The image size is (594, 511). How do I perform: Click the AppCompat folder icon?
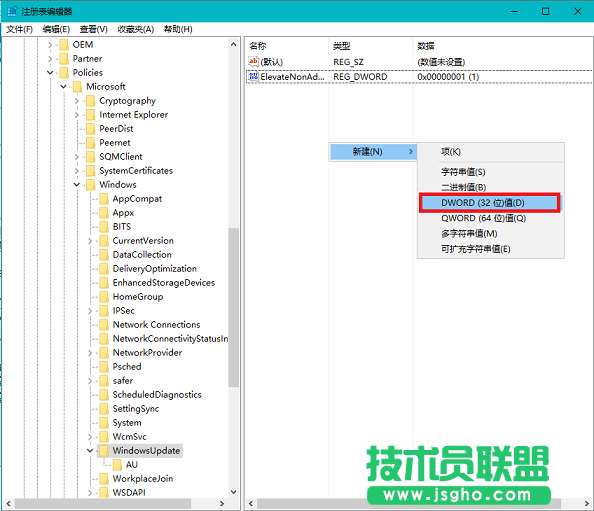(x=104, y=199)
